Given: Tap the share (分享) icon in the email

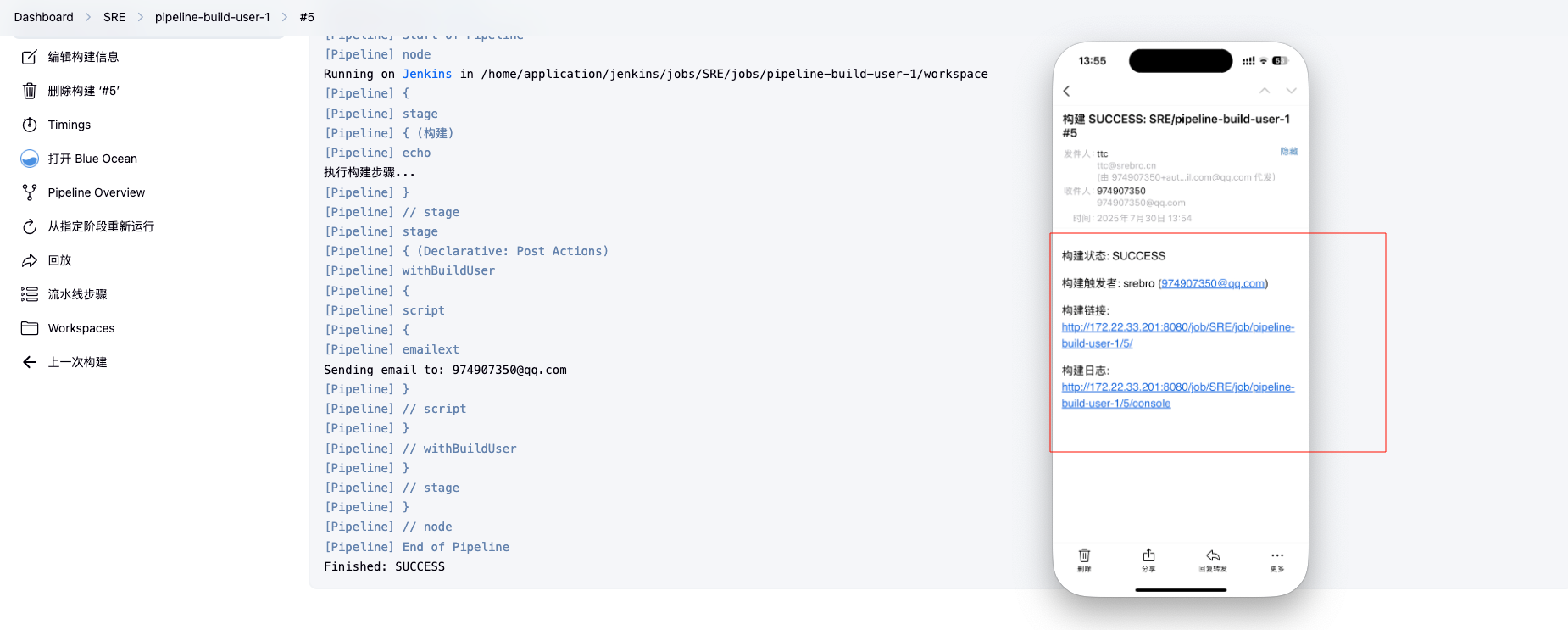Looking at the screenshot, I should (1148, 556).
